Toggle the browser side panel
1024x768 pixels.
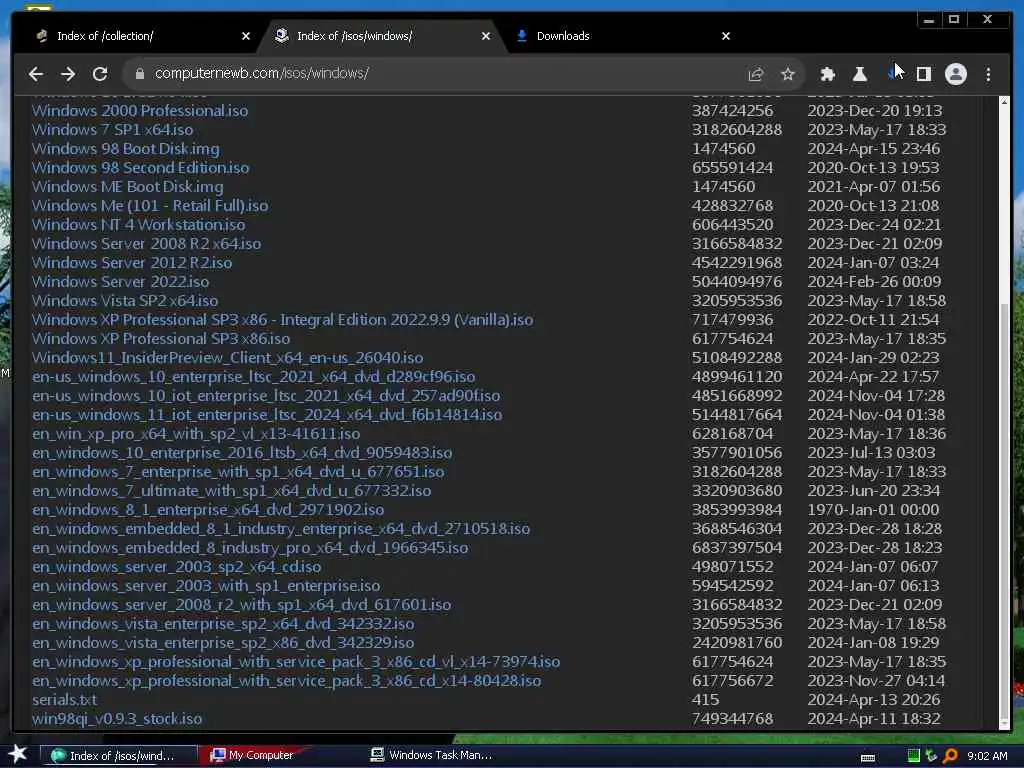pyautogui.click(x=923, y=74)
